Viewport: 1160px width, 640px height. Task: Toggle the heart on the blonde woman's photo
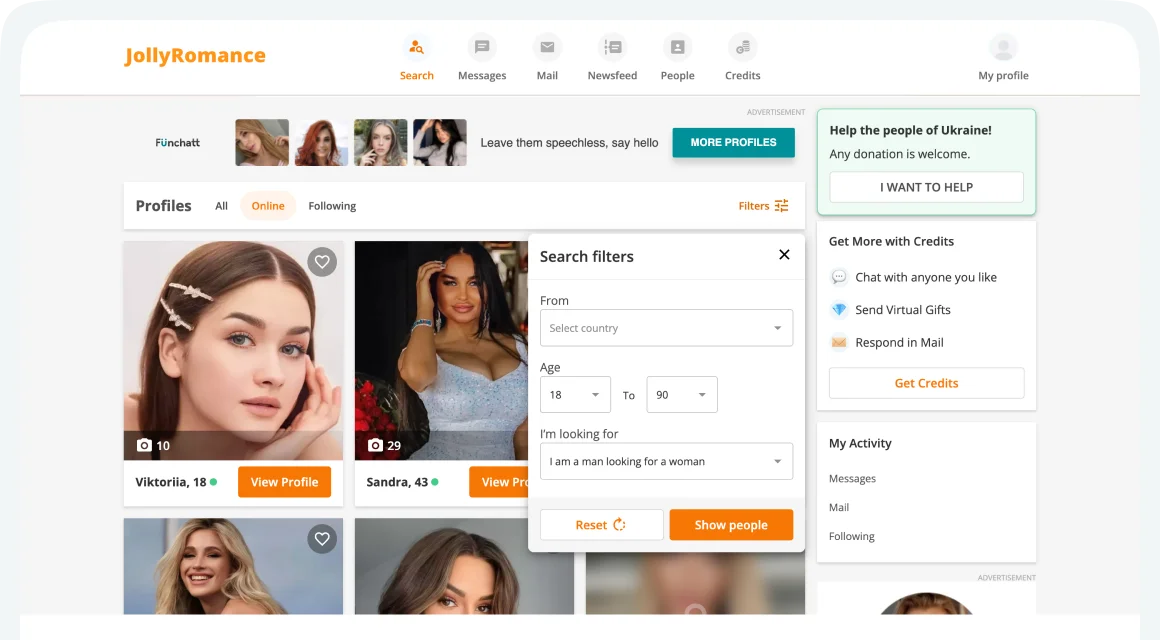322,539
